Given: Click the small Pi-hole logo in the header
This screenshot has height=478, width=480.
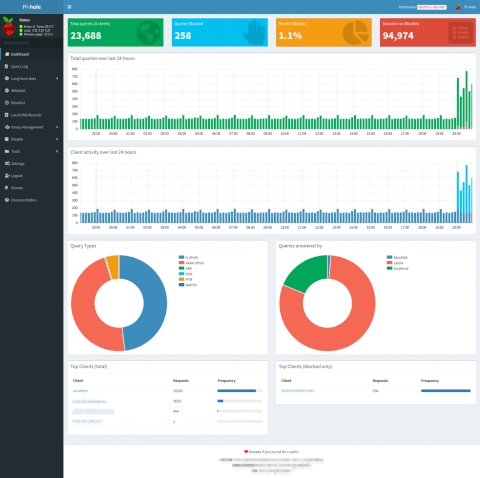Looking at the screenshot, I should click(458, 7).
